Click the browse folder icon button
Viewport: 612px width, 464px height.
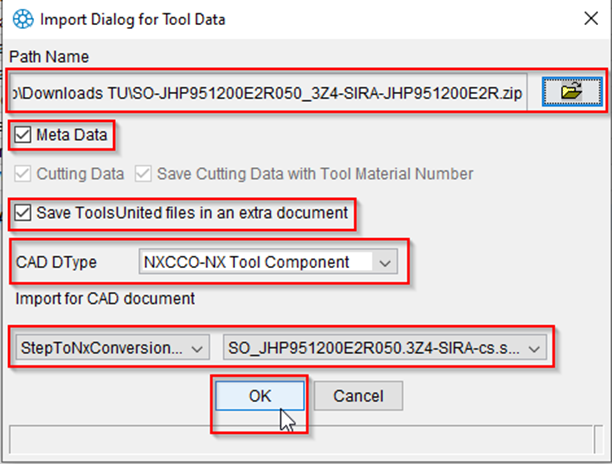[x=572, y=92]
